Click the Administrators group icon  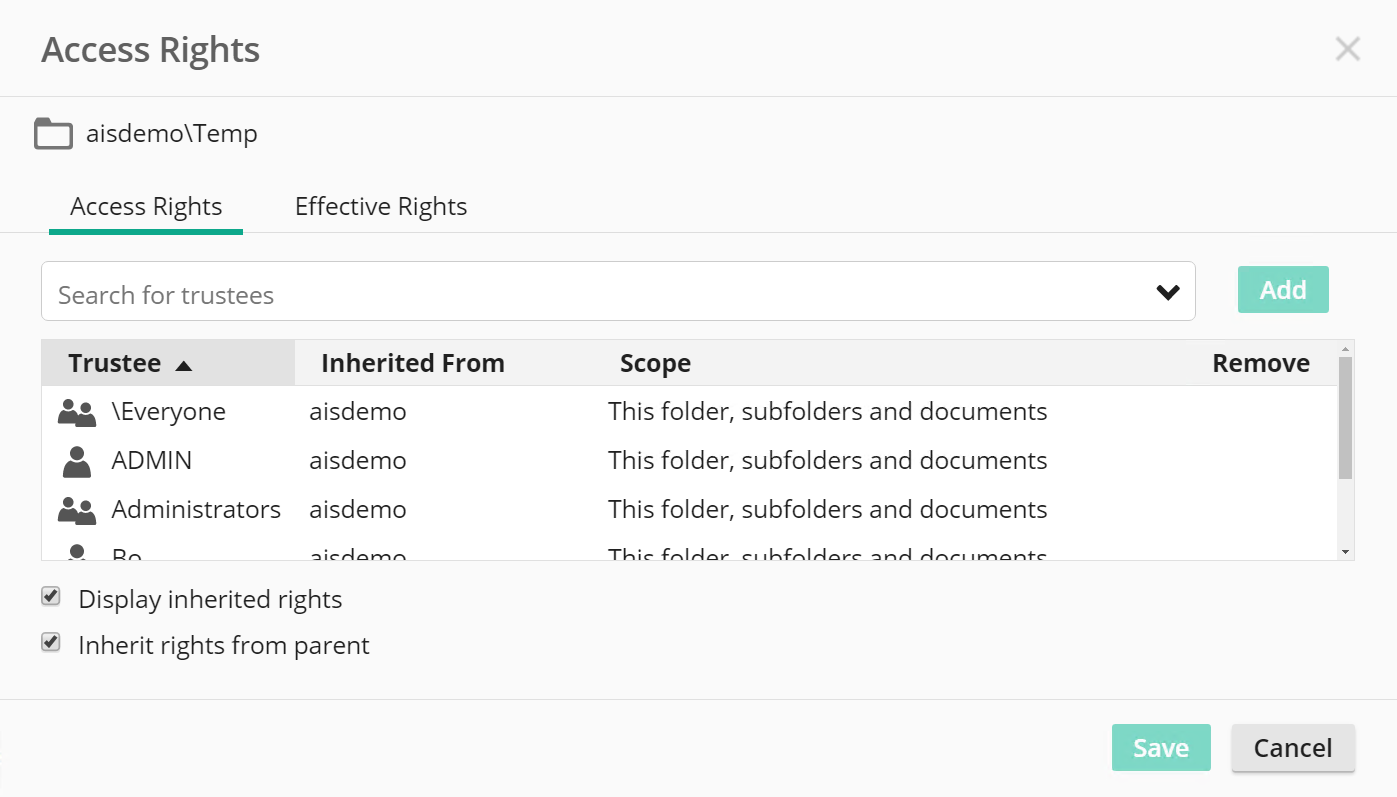coord(77,510)
